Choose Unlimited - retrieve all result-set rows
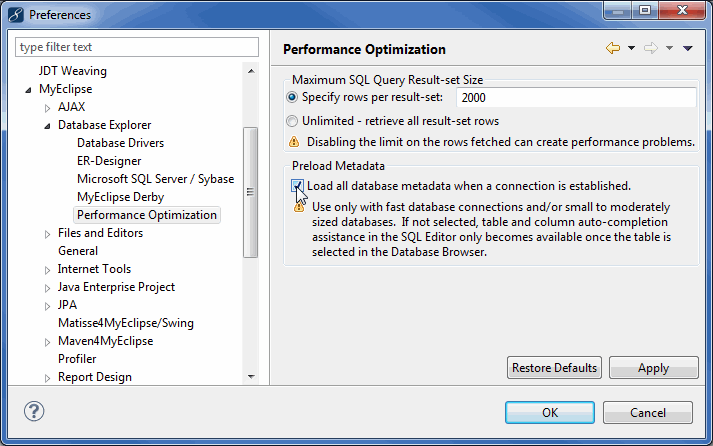 (x=292, y=121)
